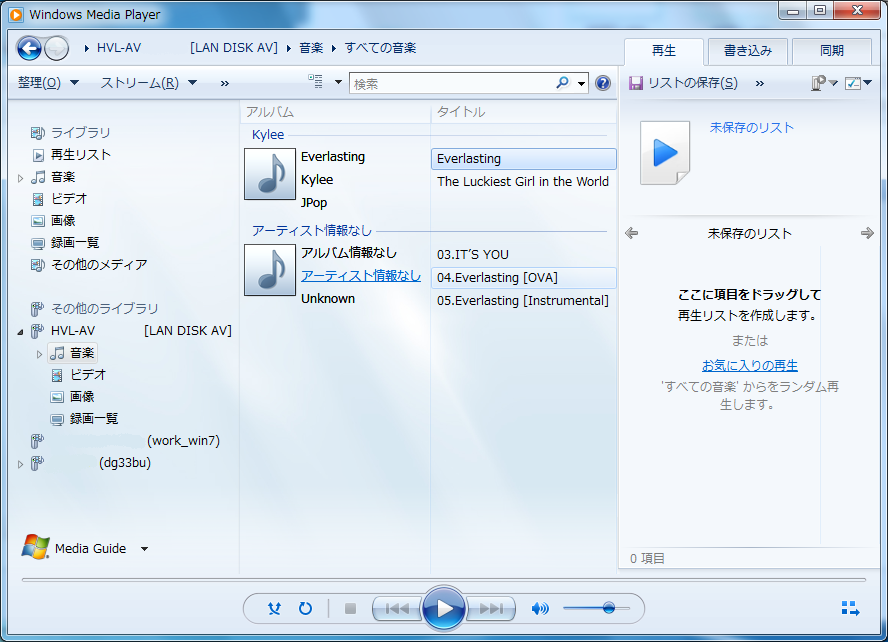Toggle repeat playback
Screen dimensions: 888x642
(305, 609)
